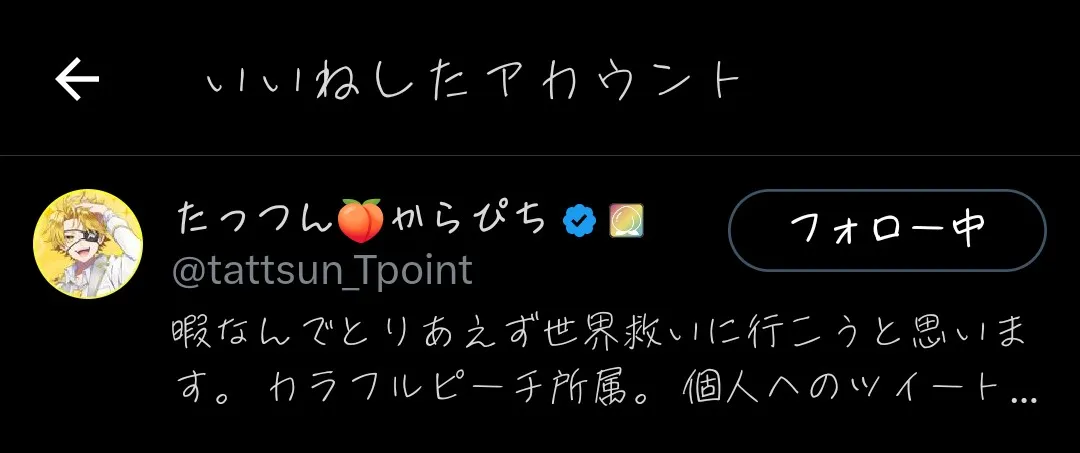Open the blond character profile avatar

tap(88, 244)
